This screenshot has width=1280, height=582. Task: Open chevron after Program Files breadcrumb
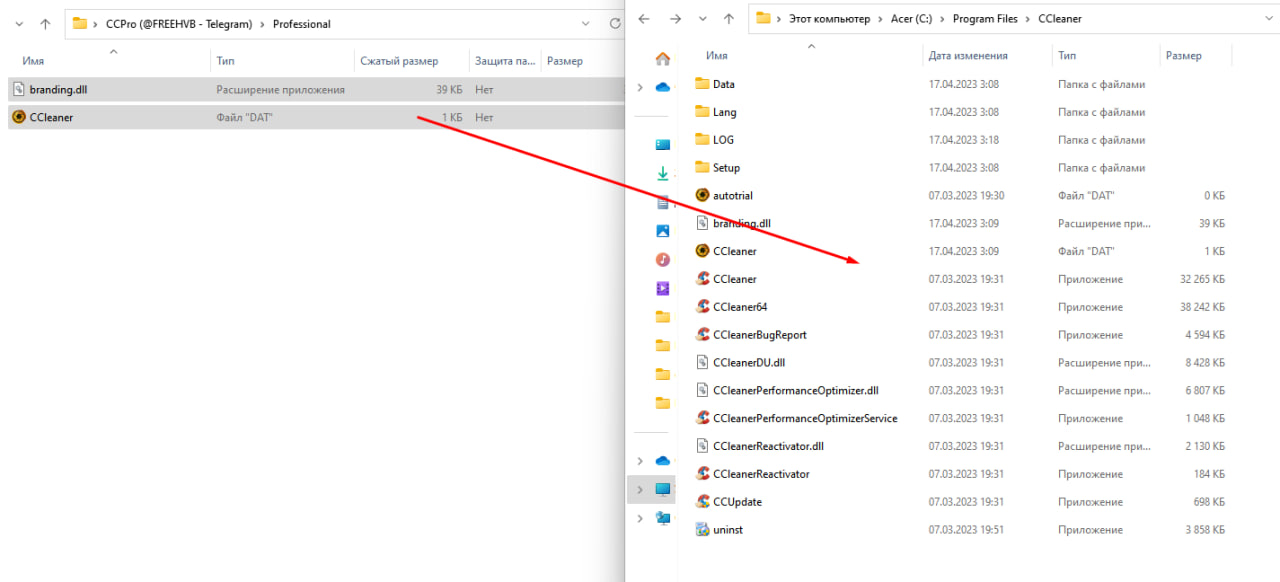click(1027, 19)
